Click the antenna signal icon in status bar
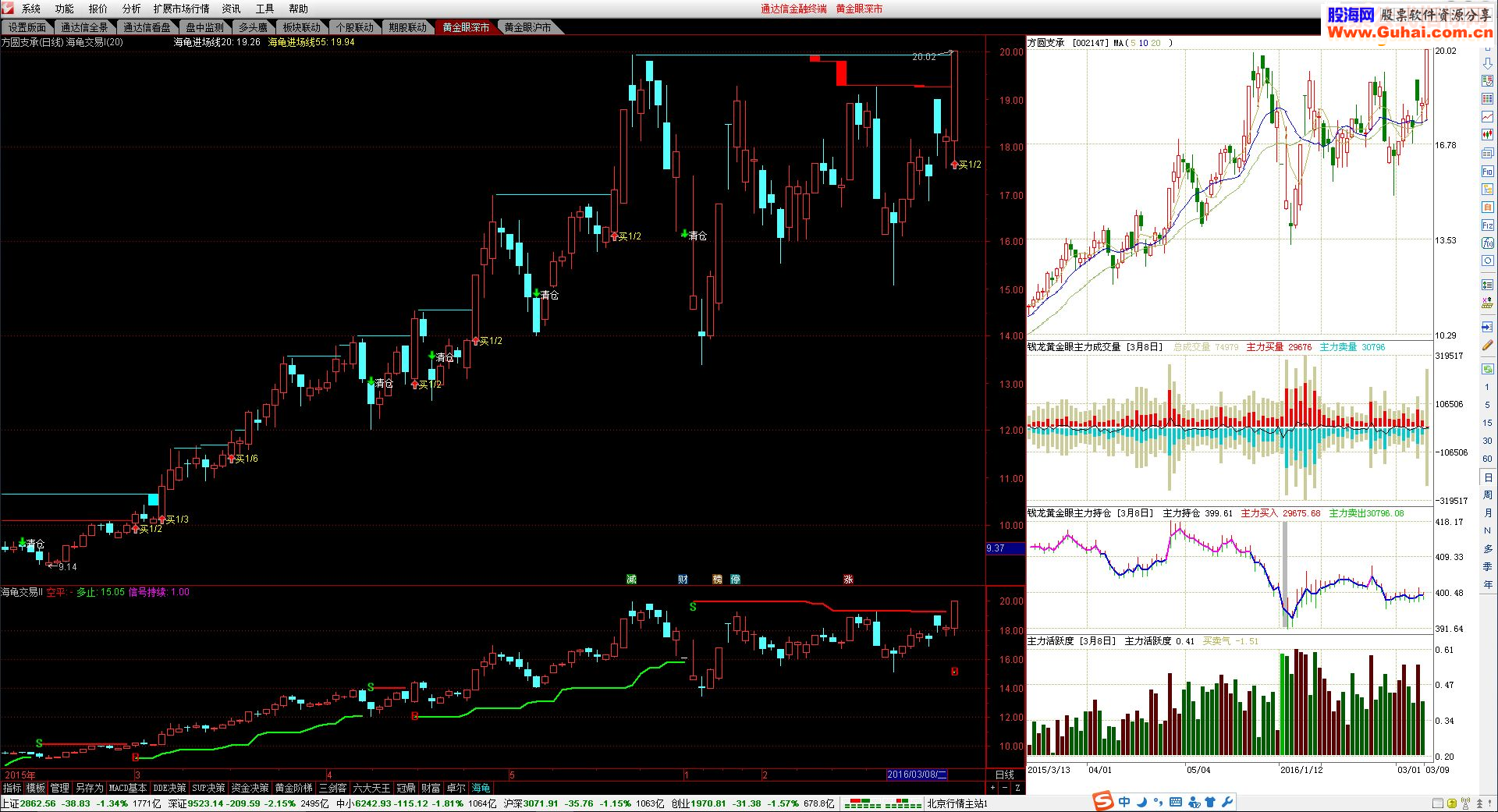 (x=1466, y=803)
